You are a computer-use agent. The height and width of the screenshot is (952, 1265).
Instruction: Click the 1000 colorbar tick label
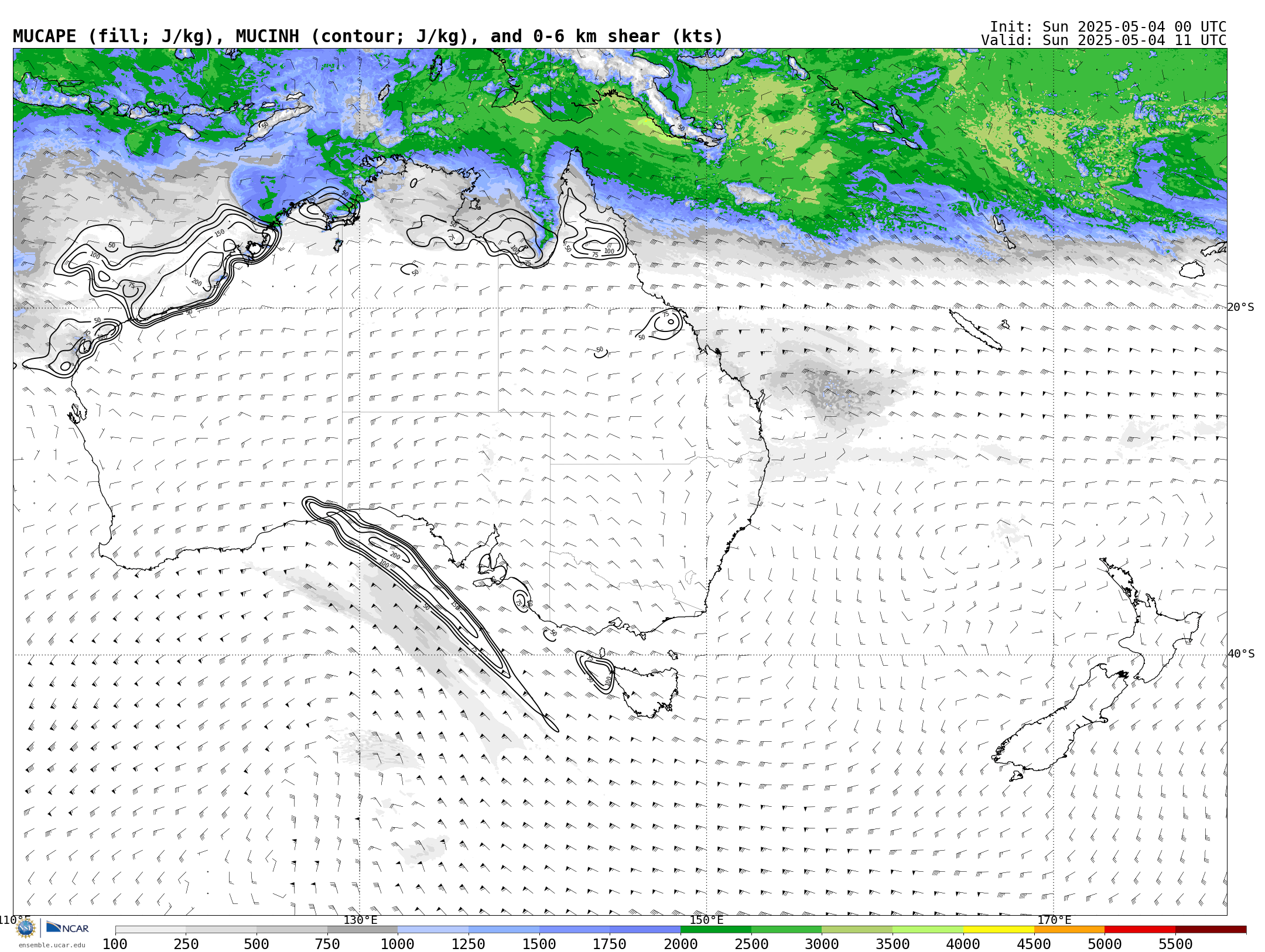coord(398,944)
